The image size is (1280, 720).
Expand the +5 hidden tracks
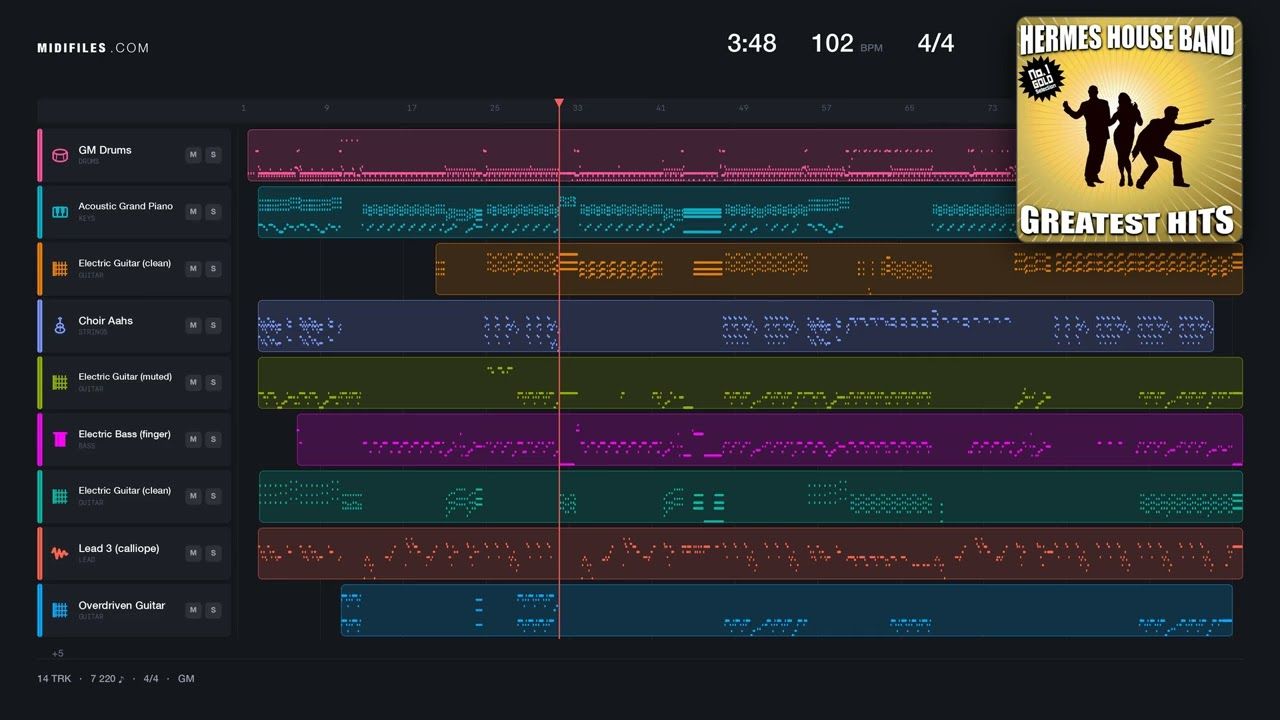point(58,654)
